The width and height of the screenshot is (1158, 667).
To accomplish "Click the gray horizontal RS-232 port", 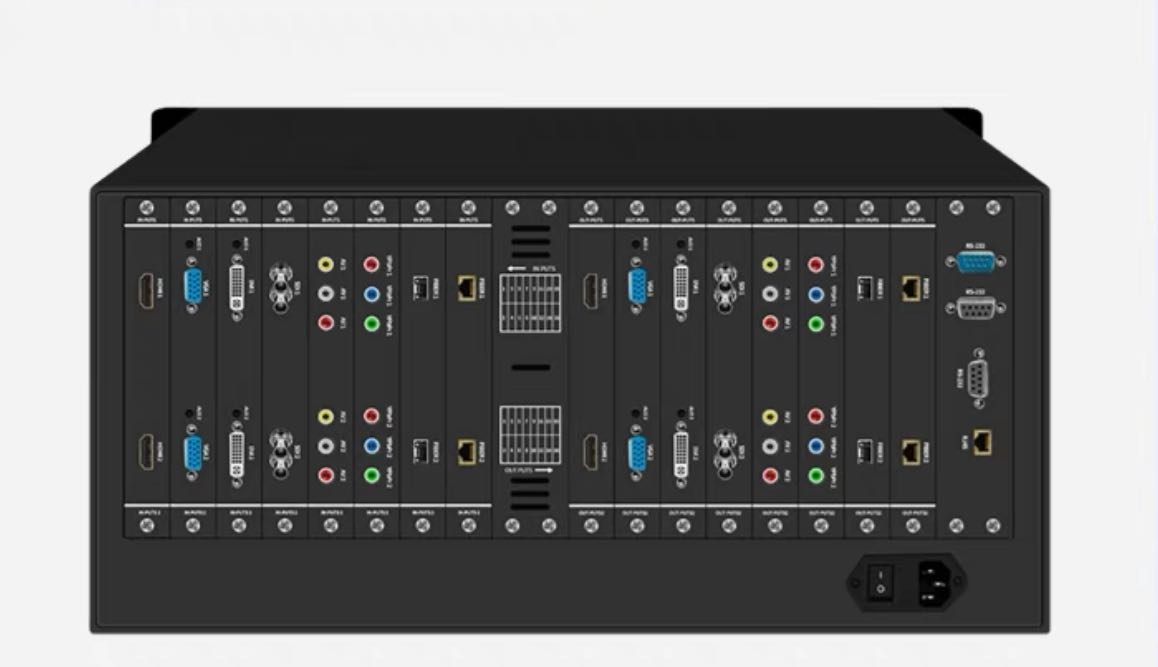I will [x=975, y=307].
